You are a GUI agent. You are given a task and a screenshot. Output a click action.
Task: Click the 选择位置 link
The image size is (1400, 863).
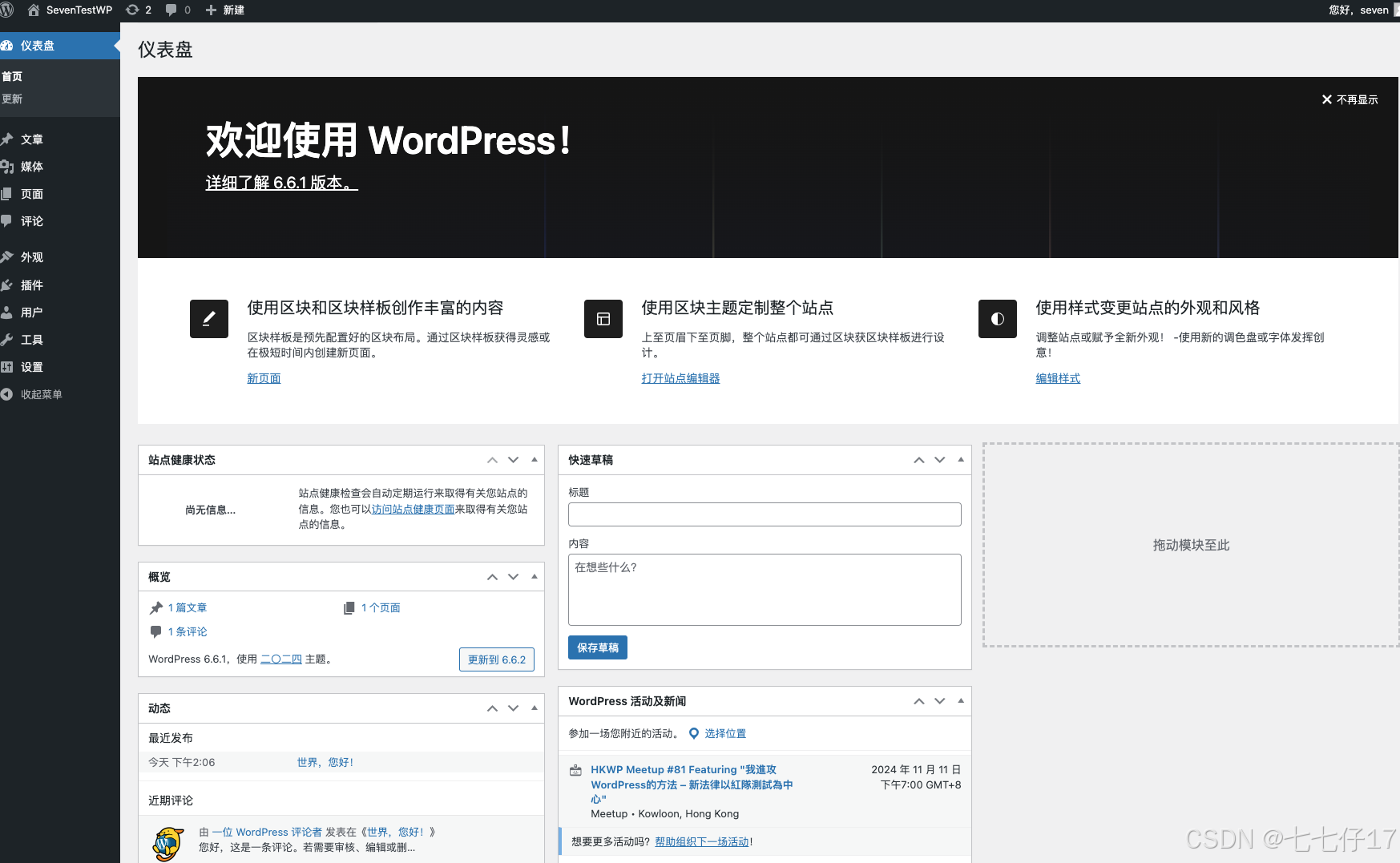(725, 733)
